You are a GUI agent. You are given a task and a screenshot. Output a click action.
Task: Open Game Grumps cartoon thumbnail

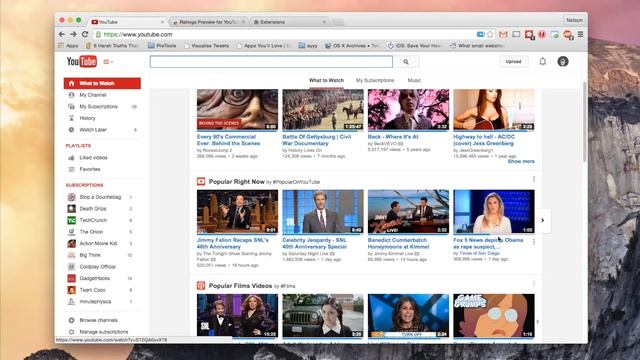coord(493,315)
